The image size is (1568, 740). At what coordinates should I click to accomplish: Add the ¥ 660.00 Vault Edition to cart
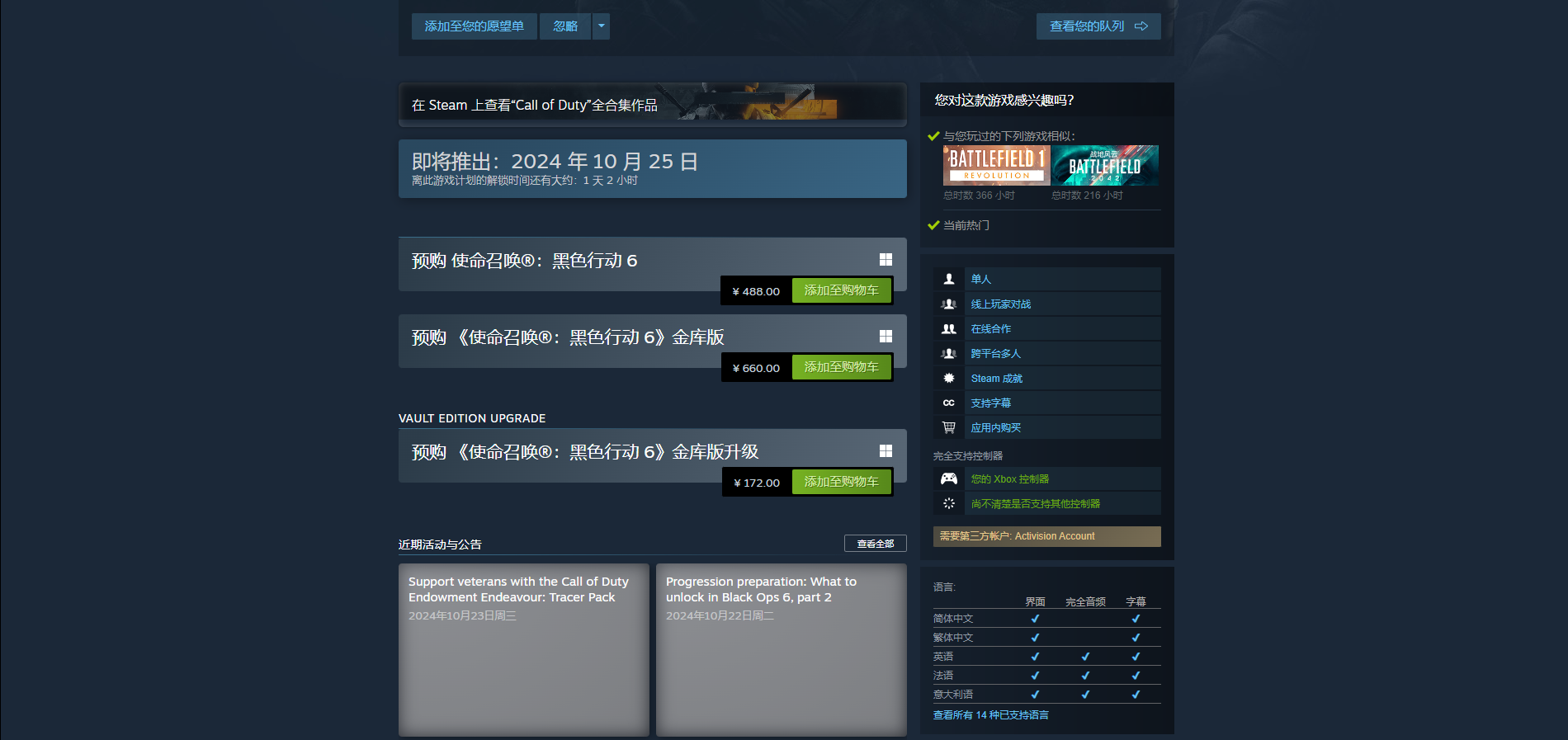[x=841, y=367]
